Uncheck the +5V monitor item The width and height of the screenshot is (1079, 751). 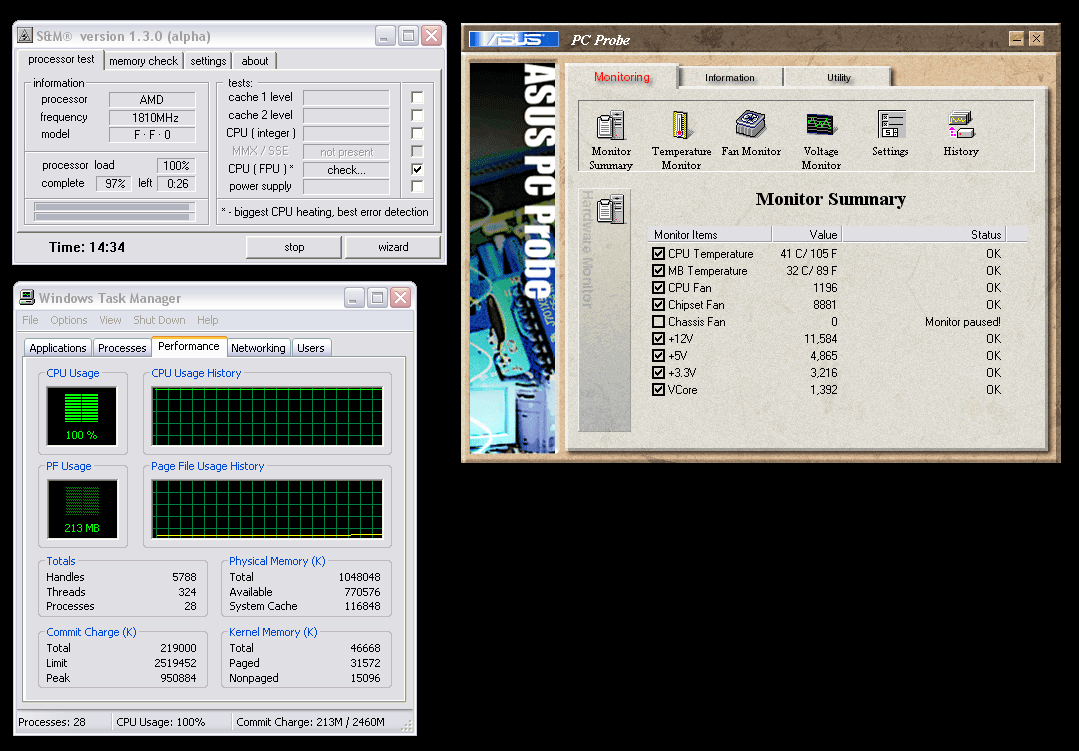659,356
